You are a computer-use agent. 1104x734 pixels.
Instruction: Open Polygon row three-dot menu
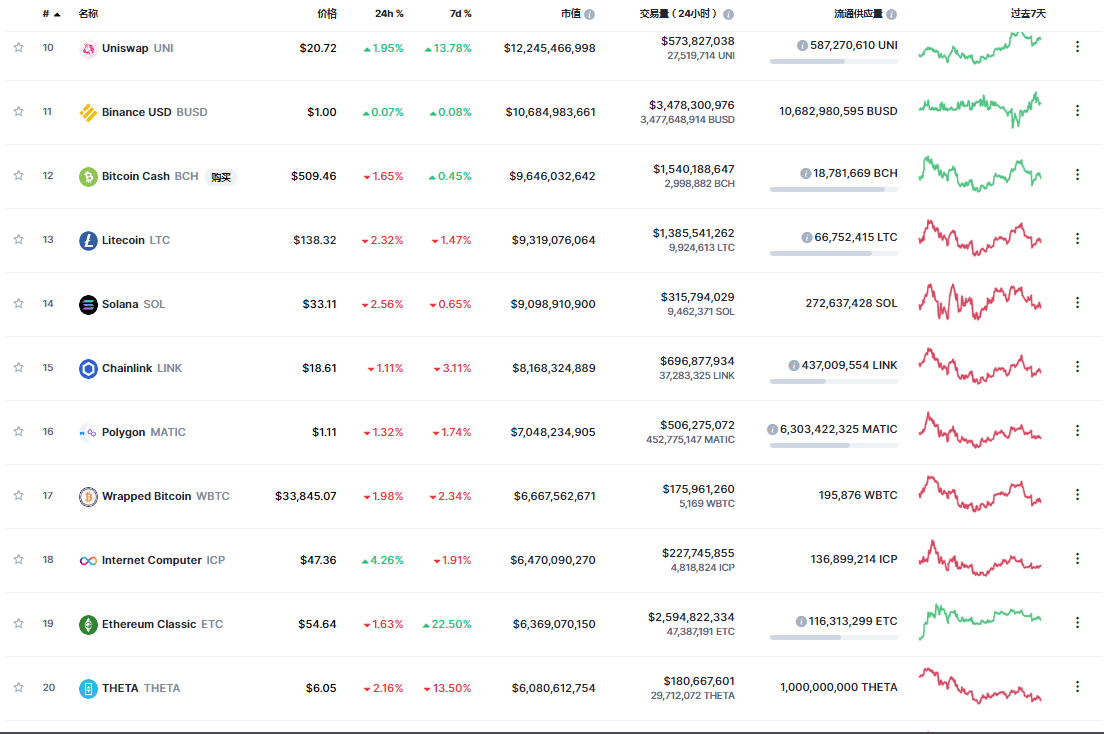tap(1077, 430)
